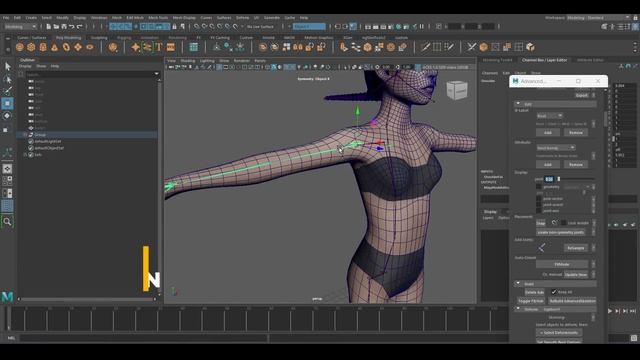640x360 pixels.
Task: Click the Save Scene icon
Action: pyautogui.click(x=64, y=27)
